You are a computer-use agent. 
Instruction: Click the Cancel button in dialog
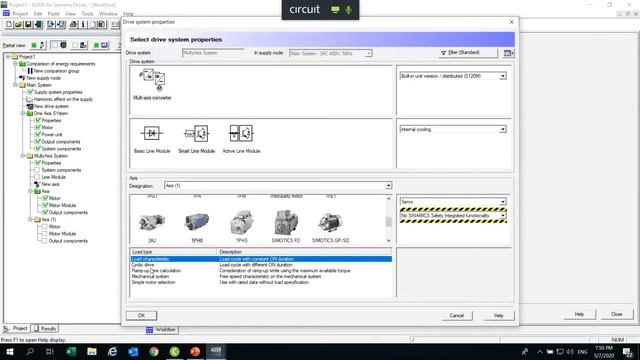(x=457, y=316)
